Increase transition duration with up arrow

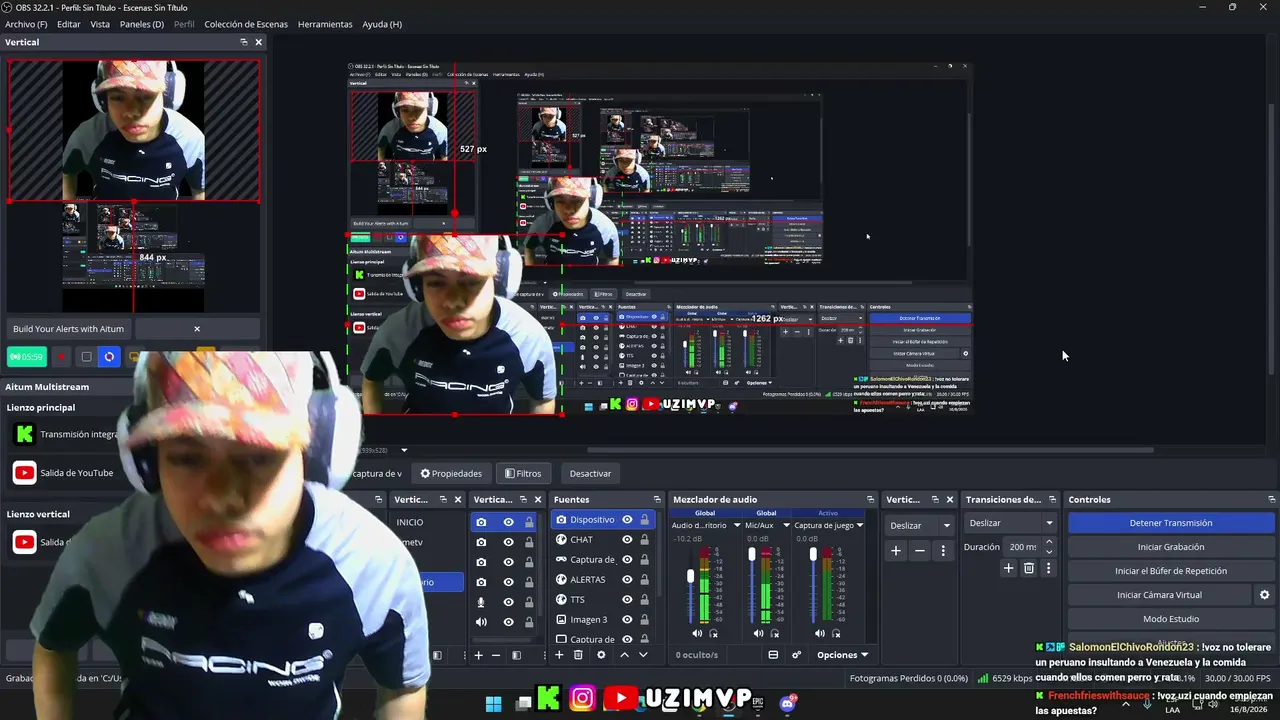pyautogui.click(x=1048, y=542)
